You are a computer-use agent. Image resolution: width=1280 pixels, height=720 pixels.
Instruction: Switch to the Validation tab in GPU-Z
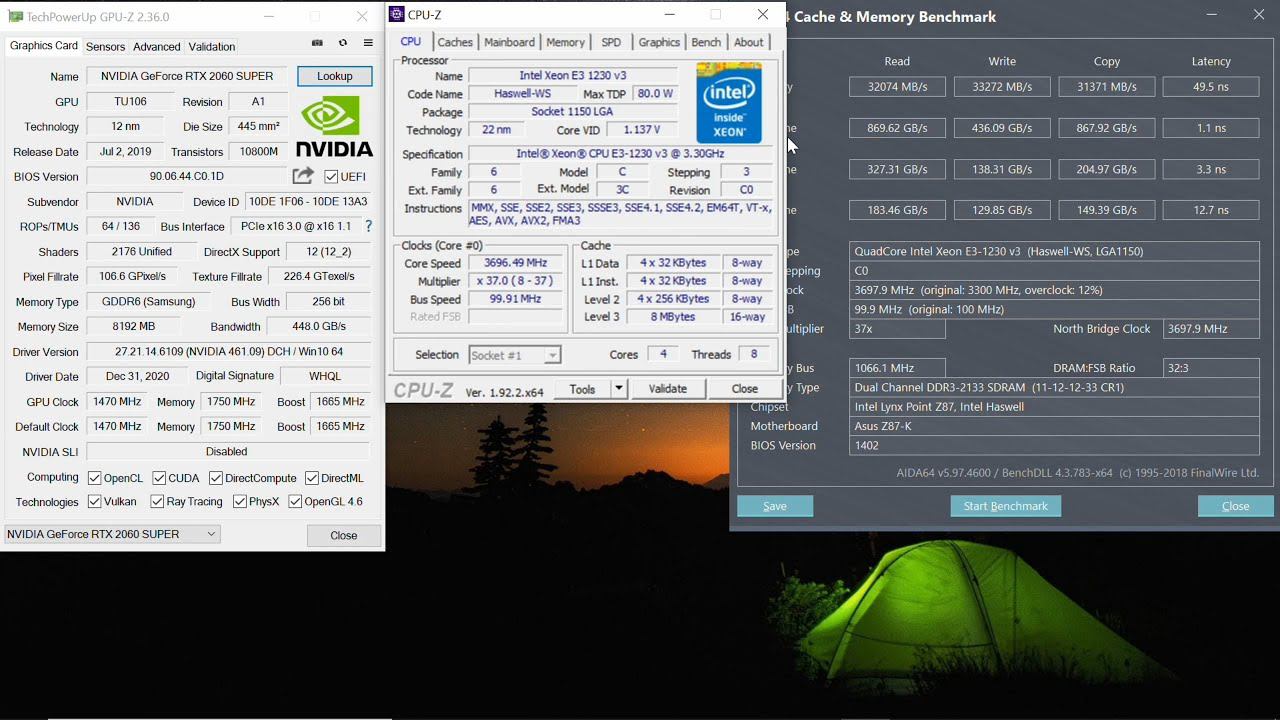(212, 46)
